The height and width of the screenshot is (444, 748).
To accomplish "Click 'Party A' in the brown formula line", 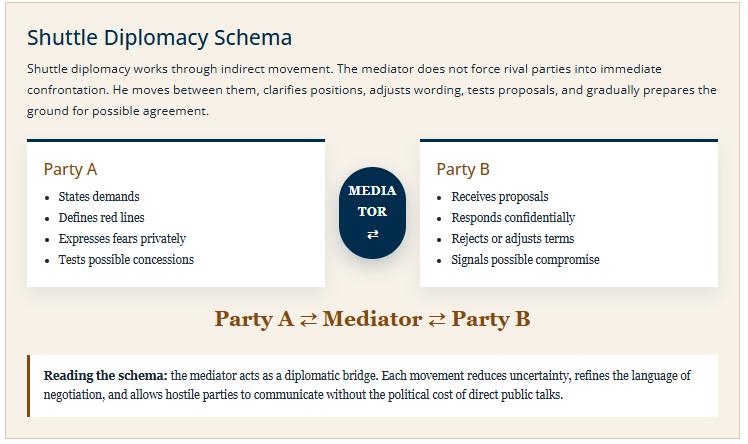I will [x=254, y=319].
